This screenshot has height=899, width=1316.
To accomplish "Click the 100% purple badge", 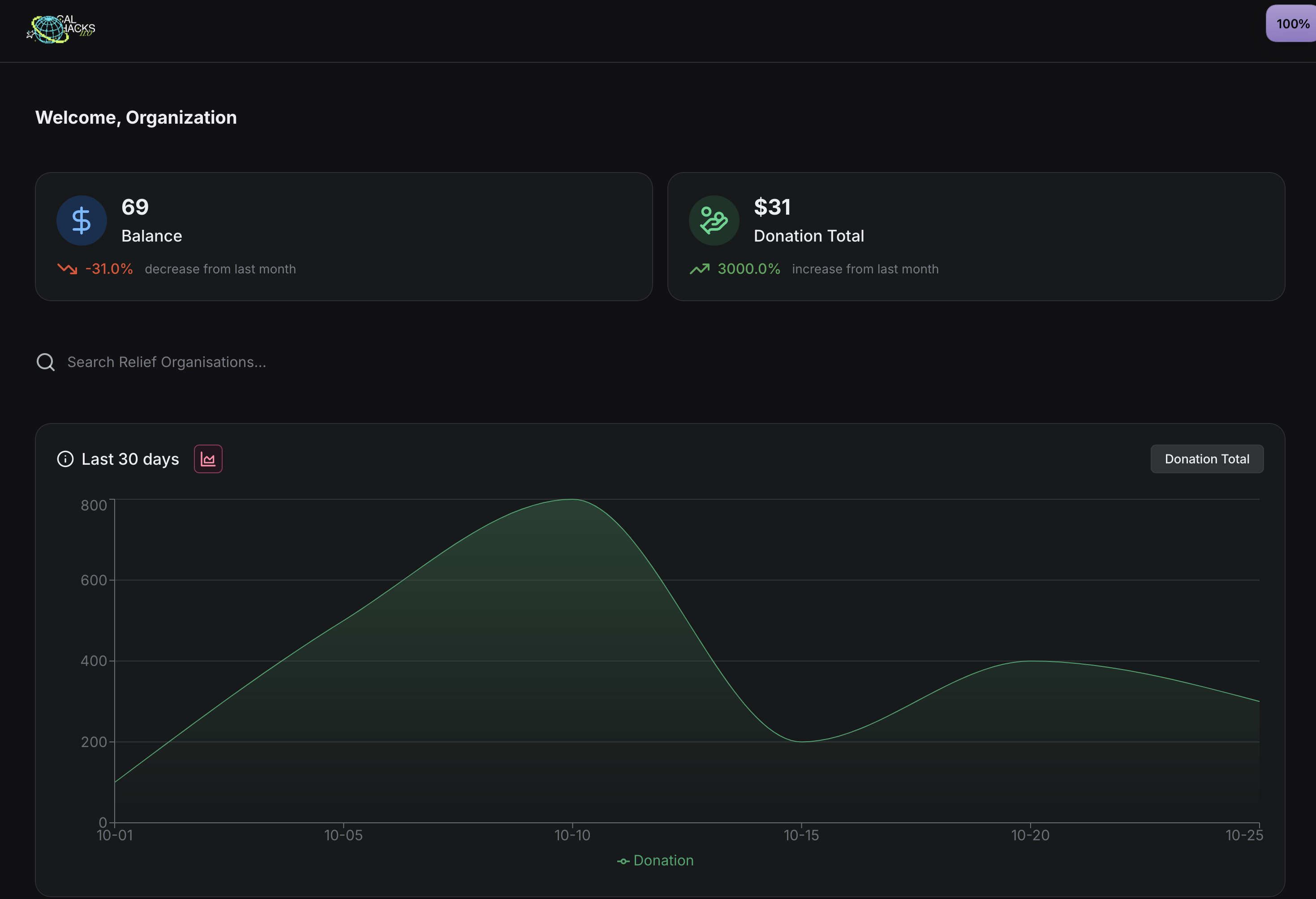I will (1292, 24).
